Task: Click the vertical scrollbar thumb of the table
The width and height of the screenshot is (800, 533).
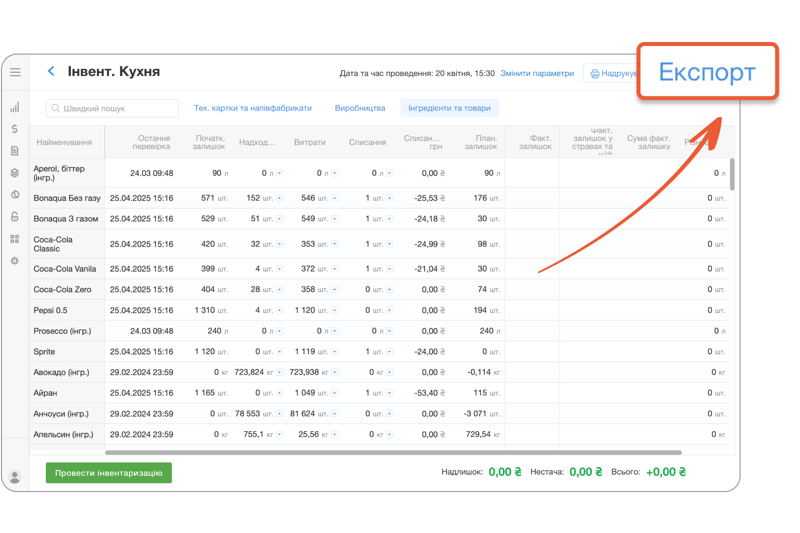Action: [732, 174]
